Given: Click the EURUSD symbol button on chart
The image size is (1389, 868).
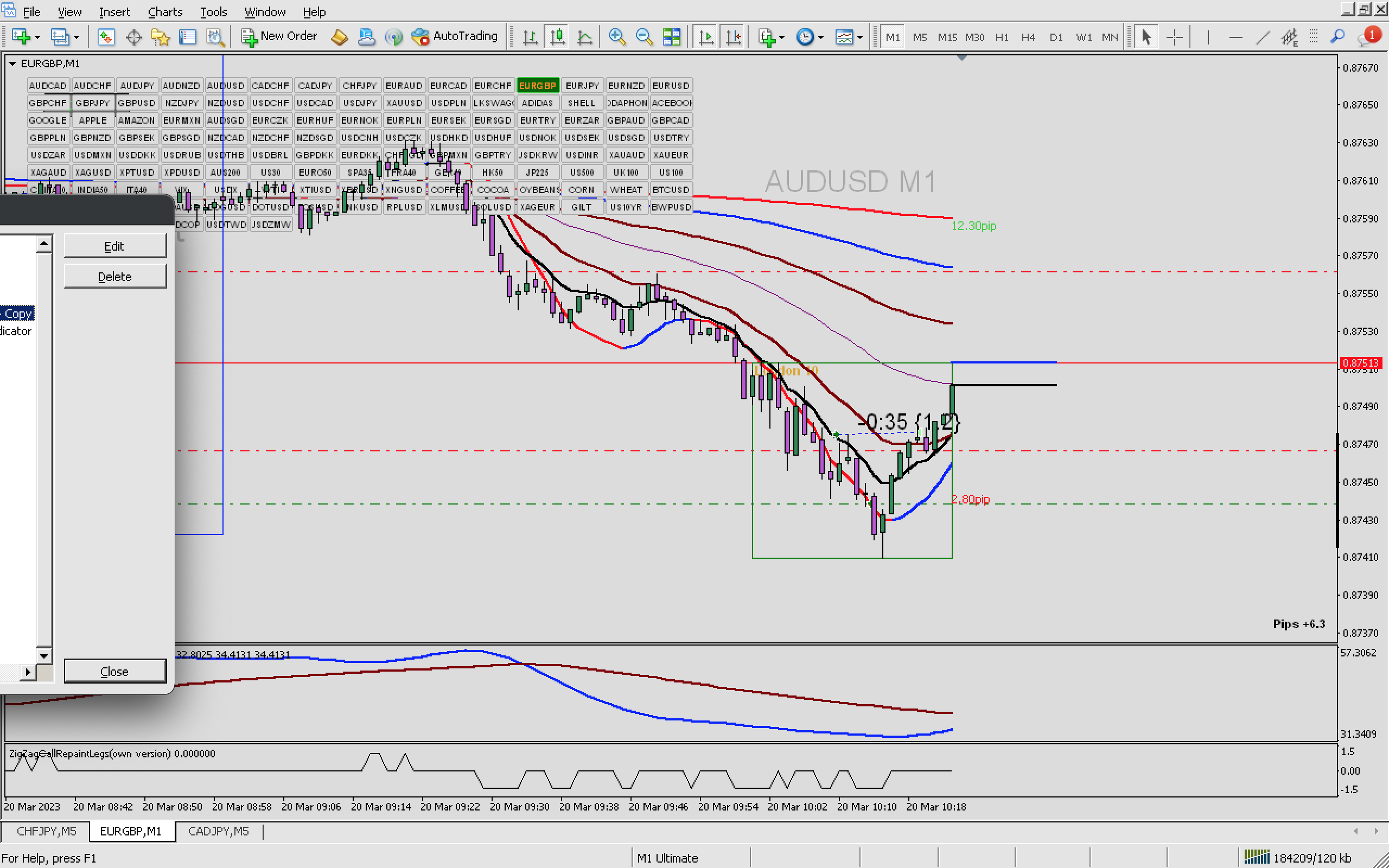Looking at the screenshot, I should tap(671, 86).
